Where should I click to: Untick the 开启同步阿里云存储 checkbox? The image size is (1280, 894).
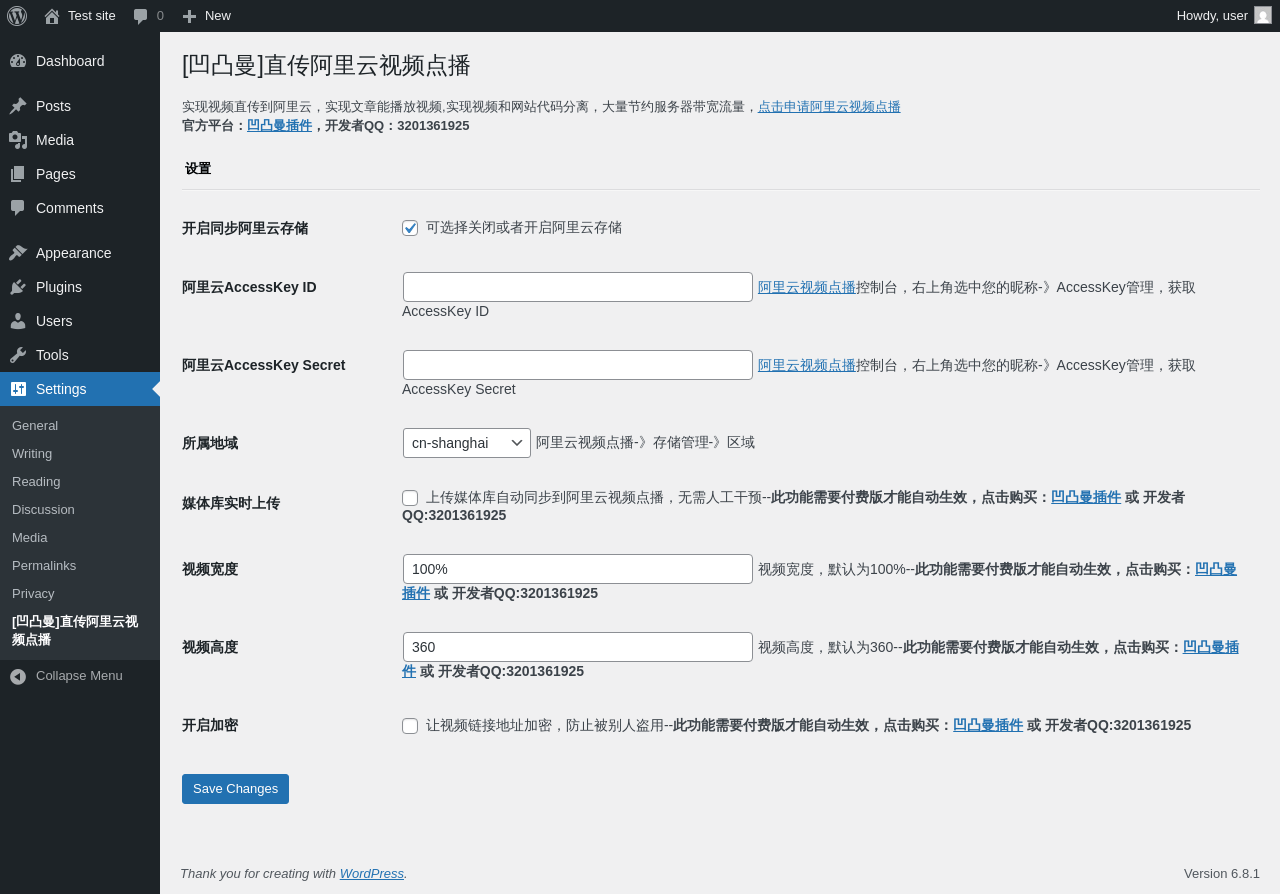point(410,228)
